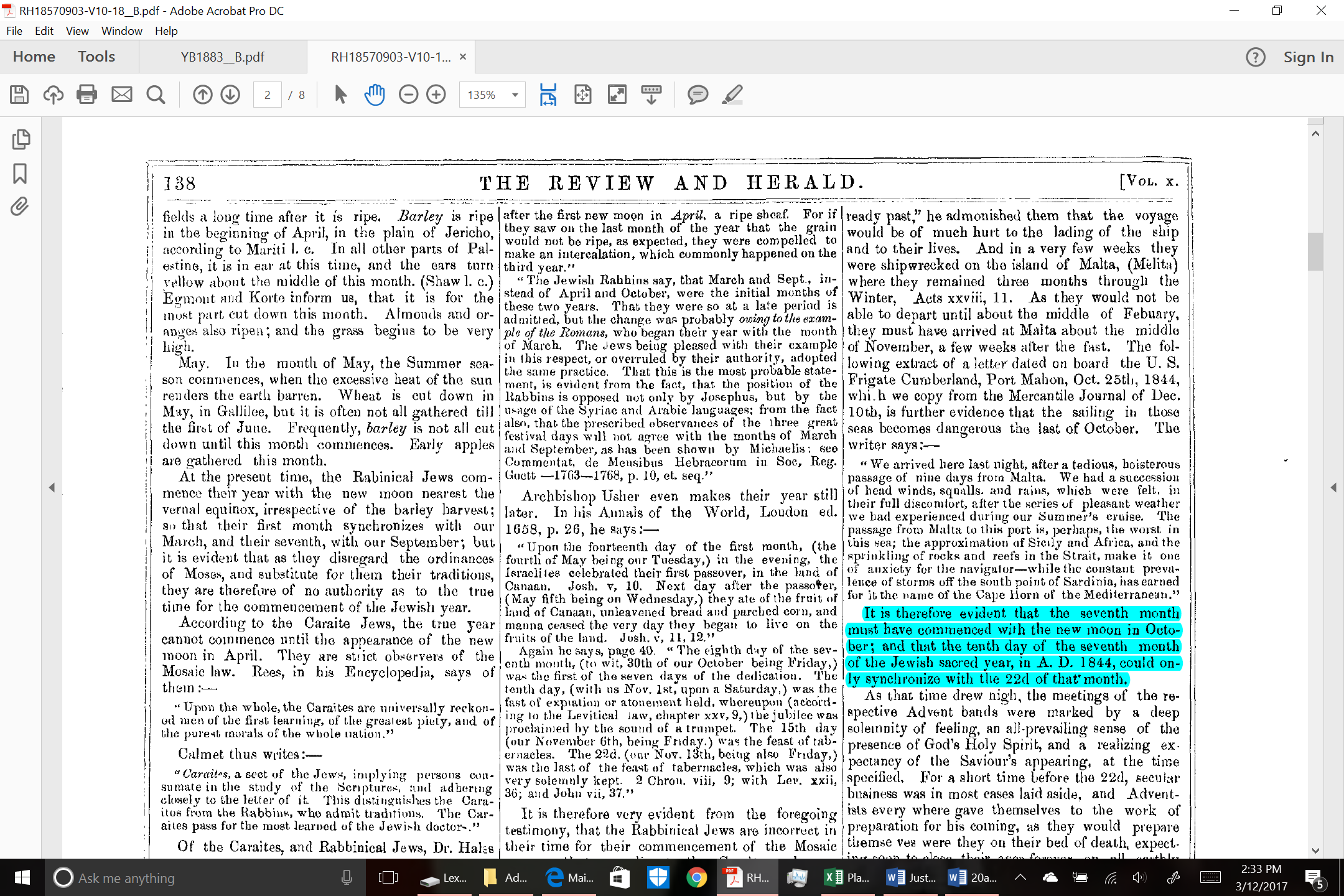Switch to RH18570903-V10-1 tab
This screenshot has width=1344, height=896.
click(x=391, y=57)
